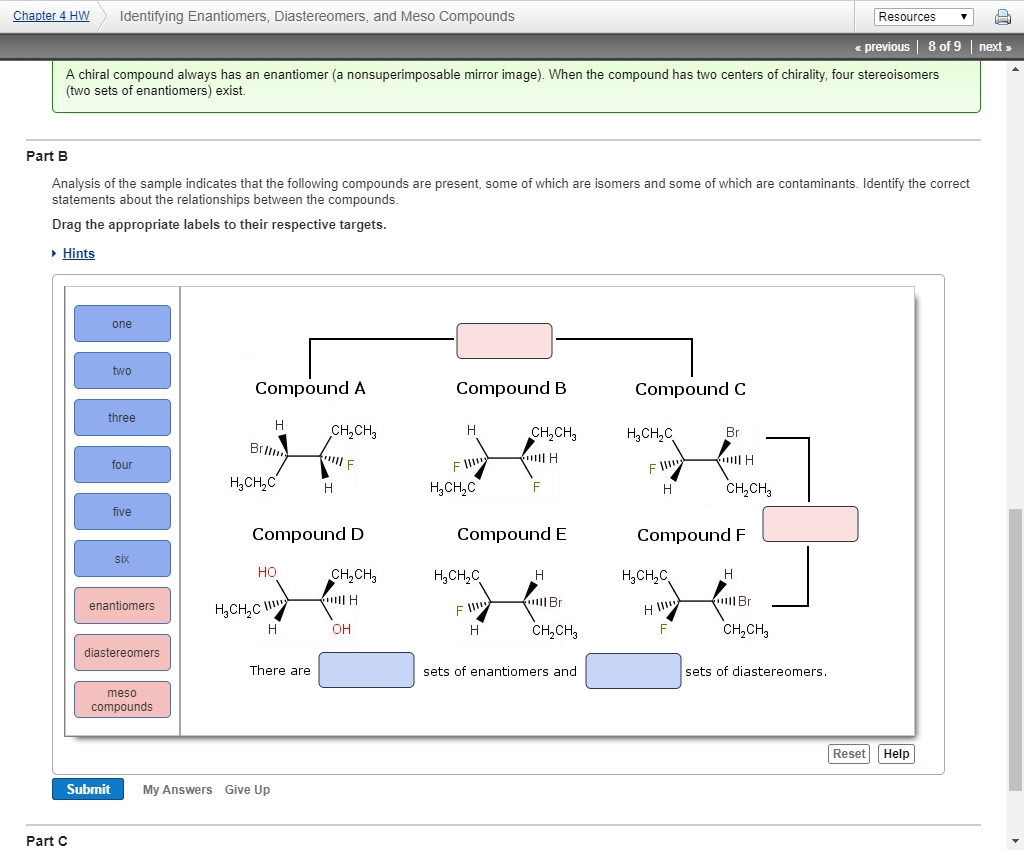
Task: Select the 'four' draggable label
Action: [122, 464]
